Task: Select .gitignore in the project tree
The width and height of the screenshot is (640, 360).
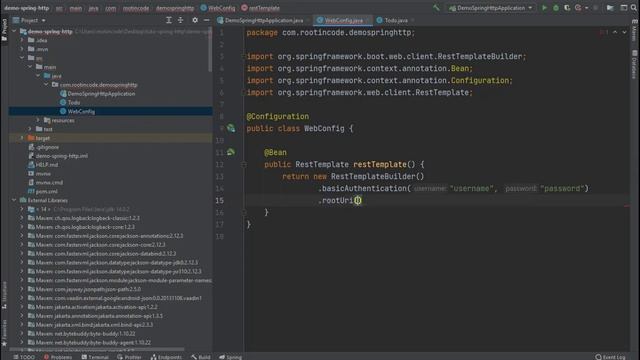Action: 47,147
